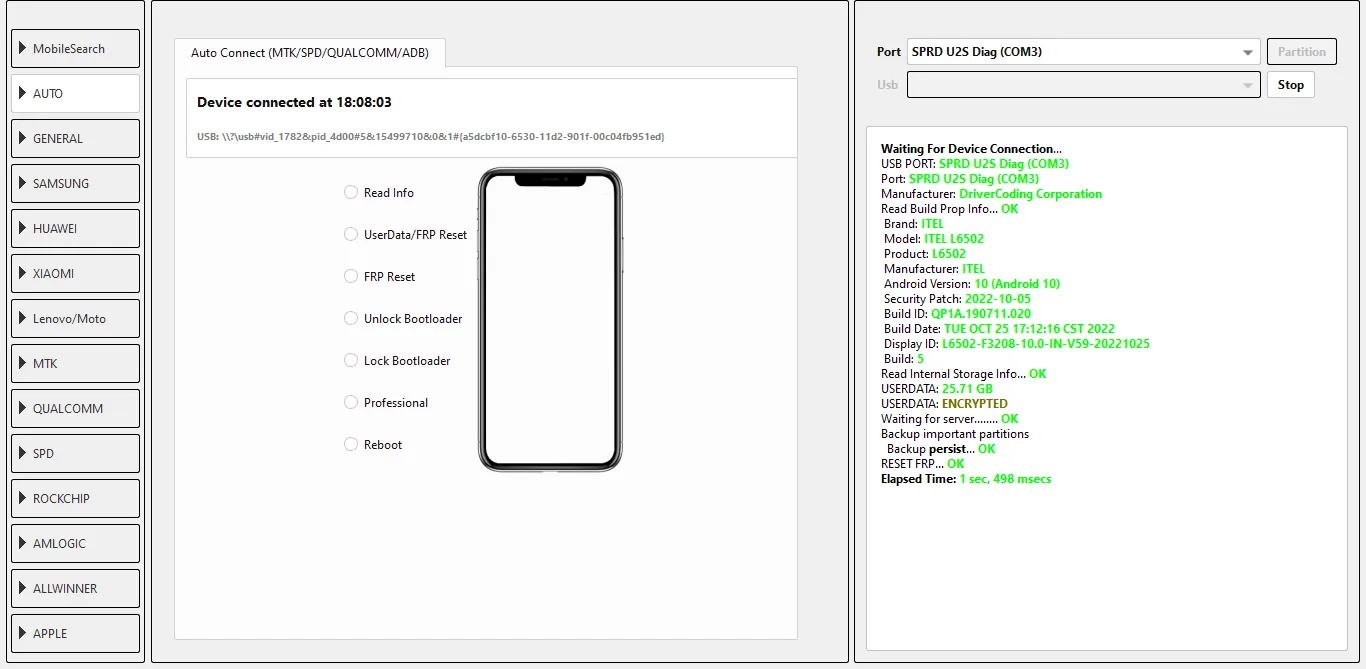
Task: Switch to the Auto Connect tab
Action: click(x=309, y=53)
